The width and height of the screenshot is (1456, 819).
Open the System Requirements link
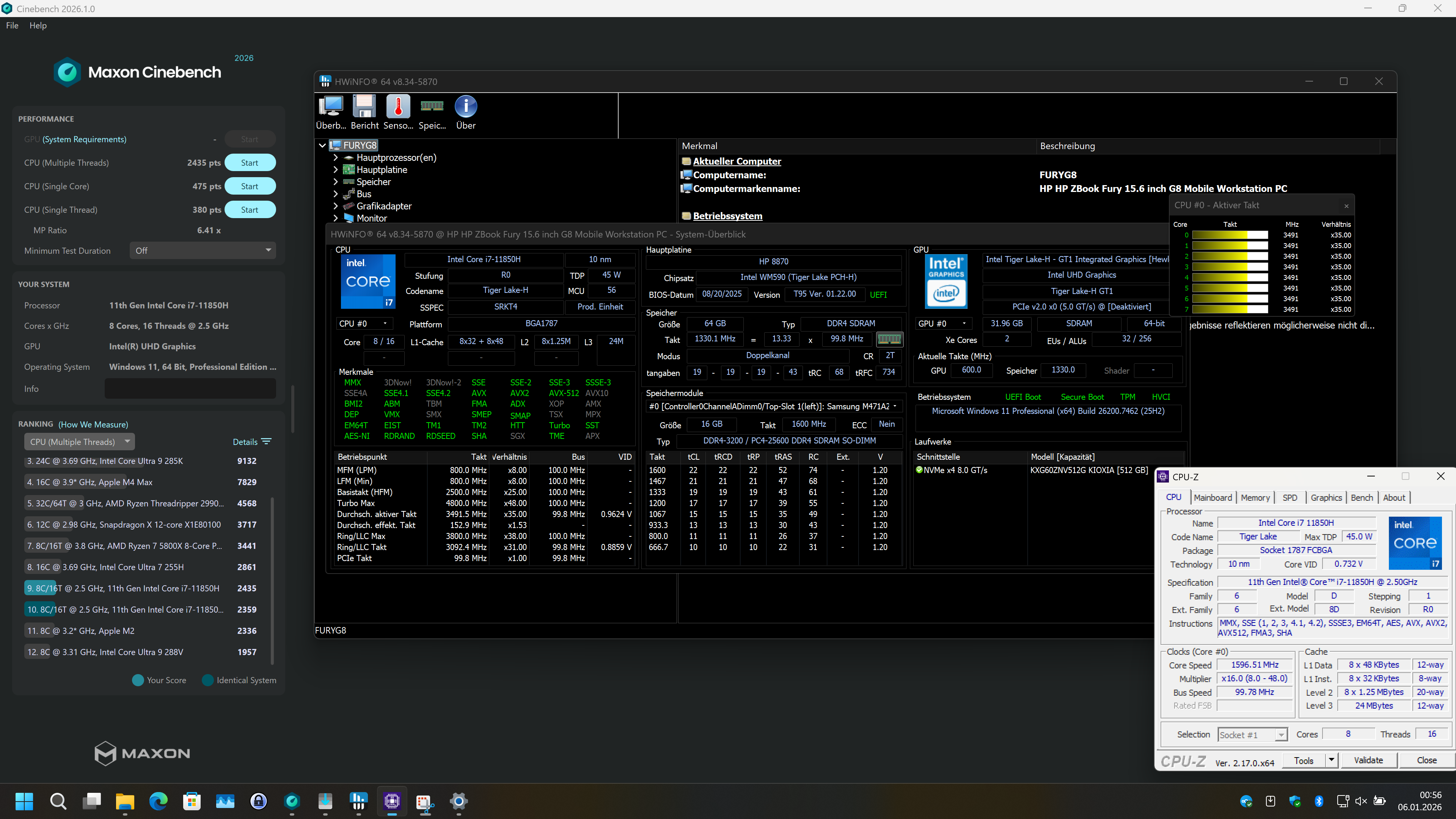84,139
